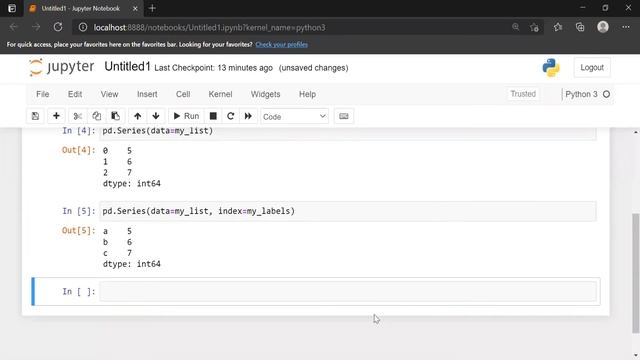The image size is (640, 360).
Task: Move selected cell up arrow
Action: pos(138,116)
